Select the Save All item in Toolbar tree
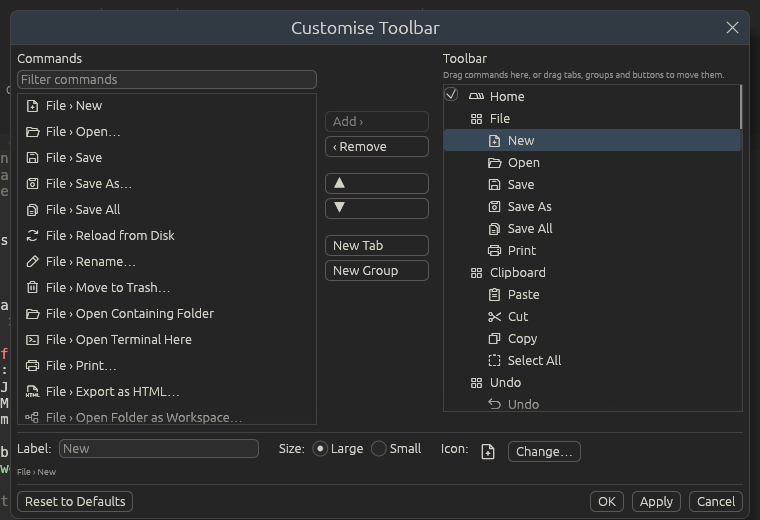760x520 pixels. [592, 229]
